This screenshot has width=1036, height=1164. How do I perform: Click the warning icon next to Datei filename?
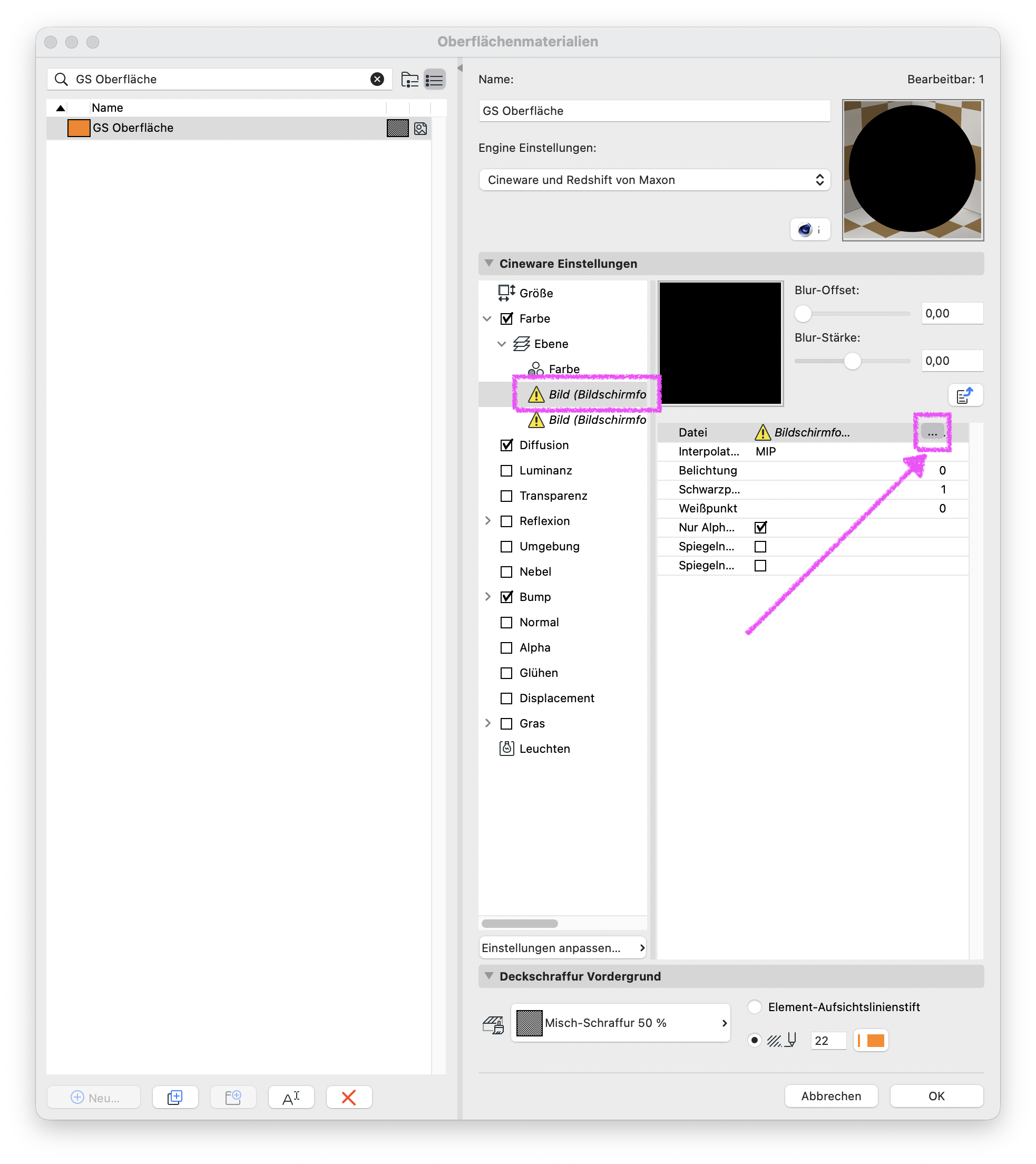coord(763,432)
